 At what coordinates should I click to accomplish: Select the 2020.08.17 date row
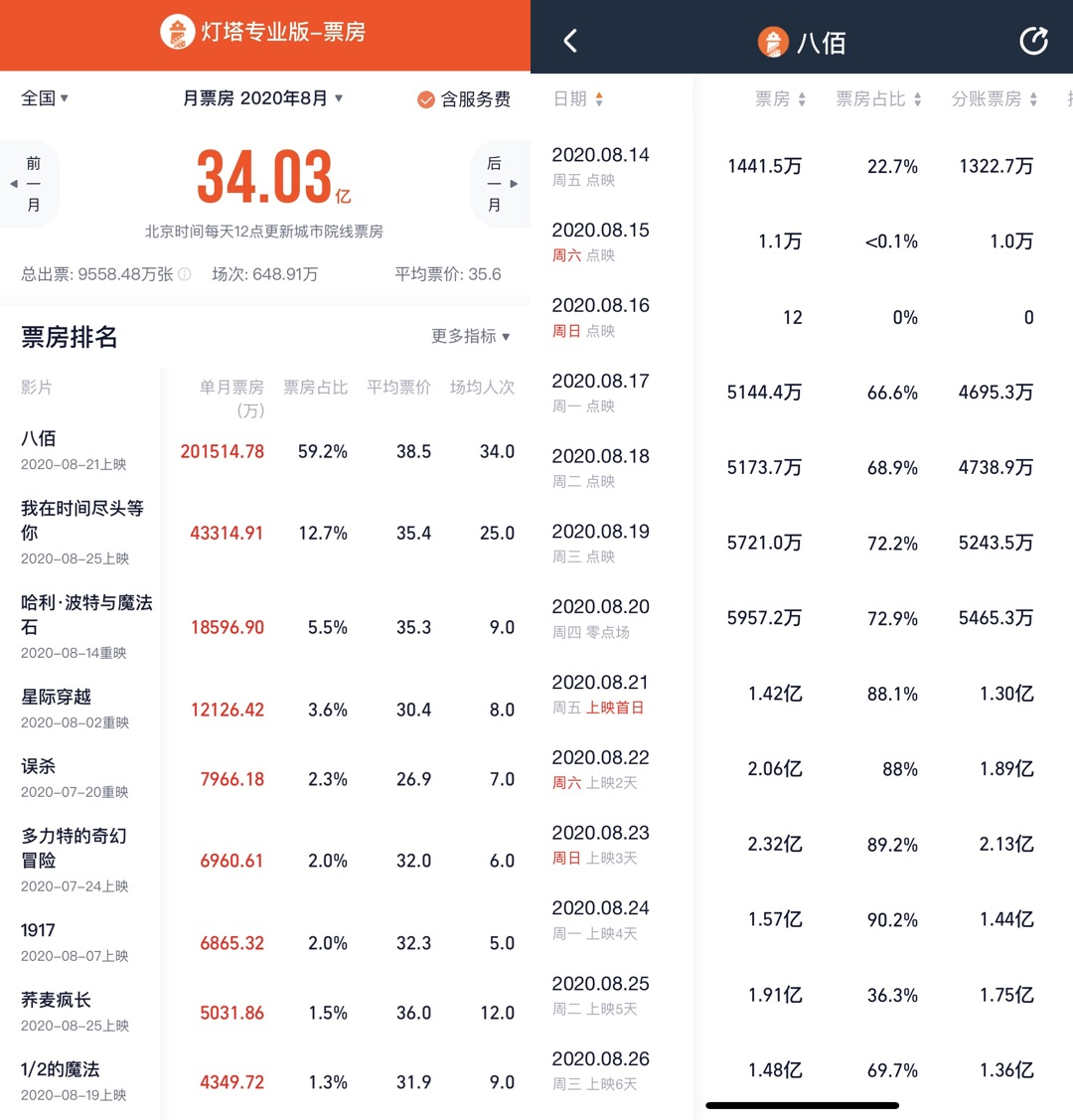coord(802,393)
